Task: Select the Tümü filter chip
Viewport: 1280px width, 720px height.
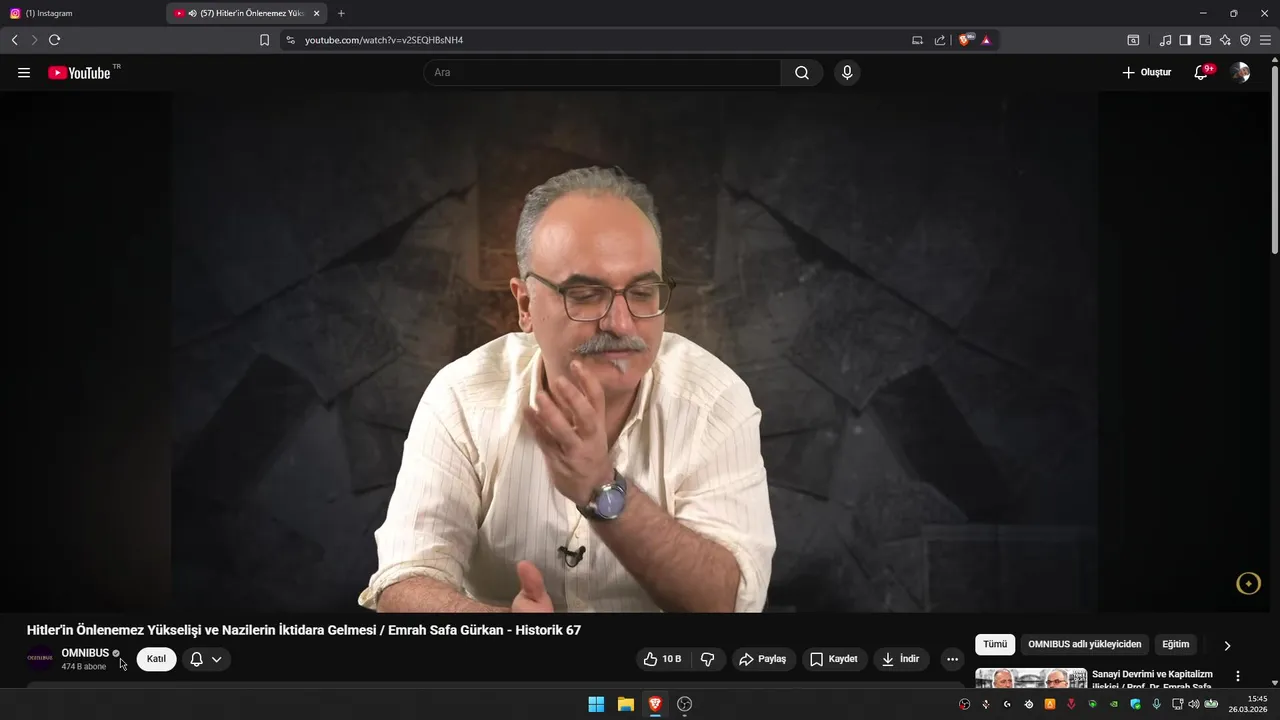Action: [995, 645]
